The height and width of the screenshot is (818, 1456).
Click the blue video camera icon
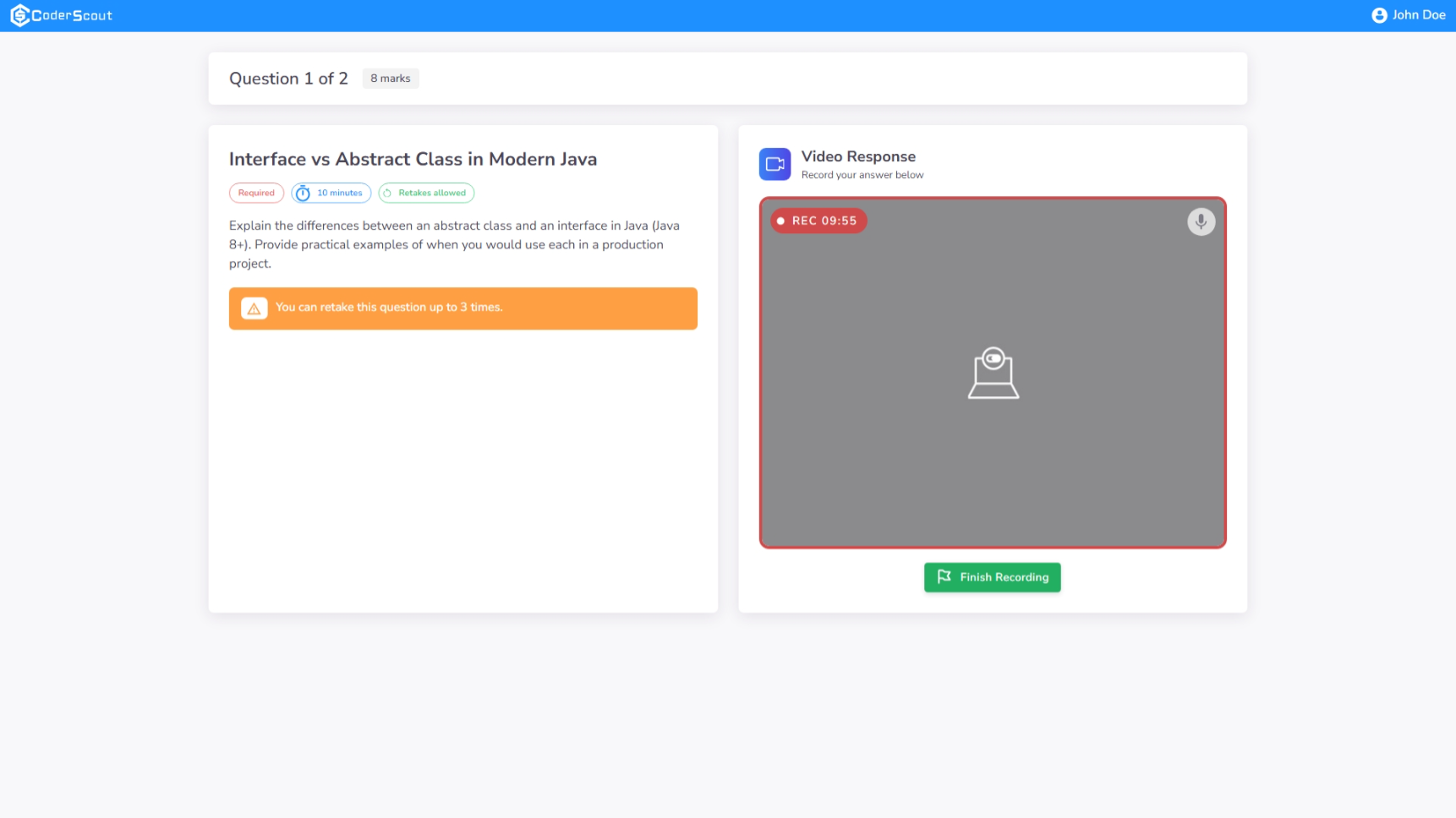[774, 164]
